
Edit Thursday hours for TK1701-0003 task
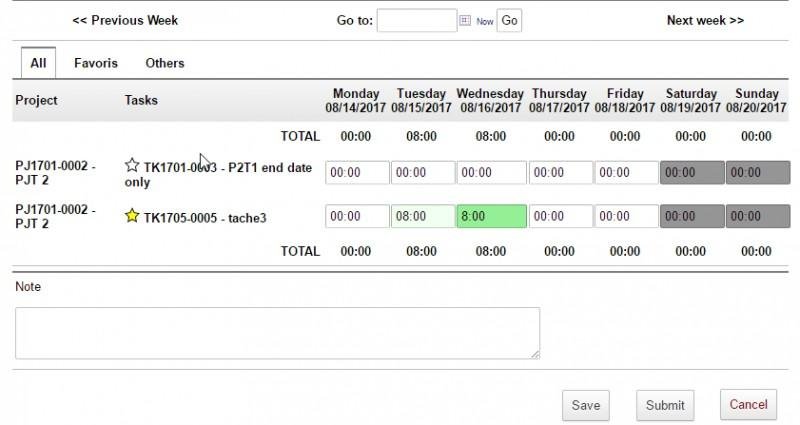click(561, 172)
